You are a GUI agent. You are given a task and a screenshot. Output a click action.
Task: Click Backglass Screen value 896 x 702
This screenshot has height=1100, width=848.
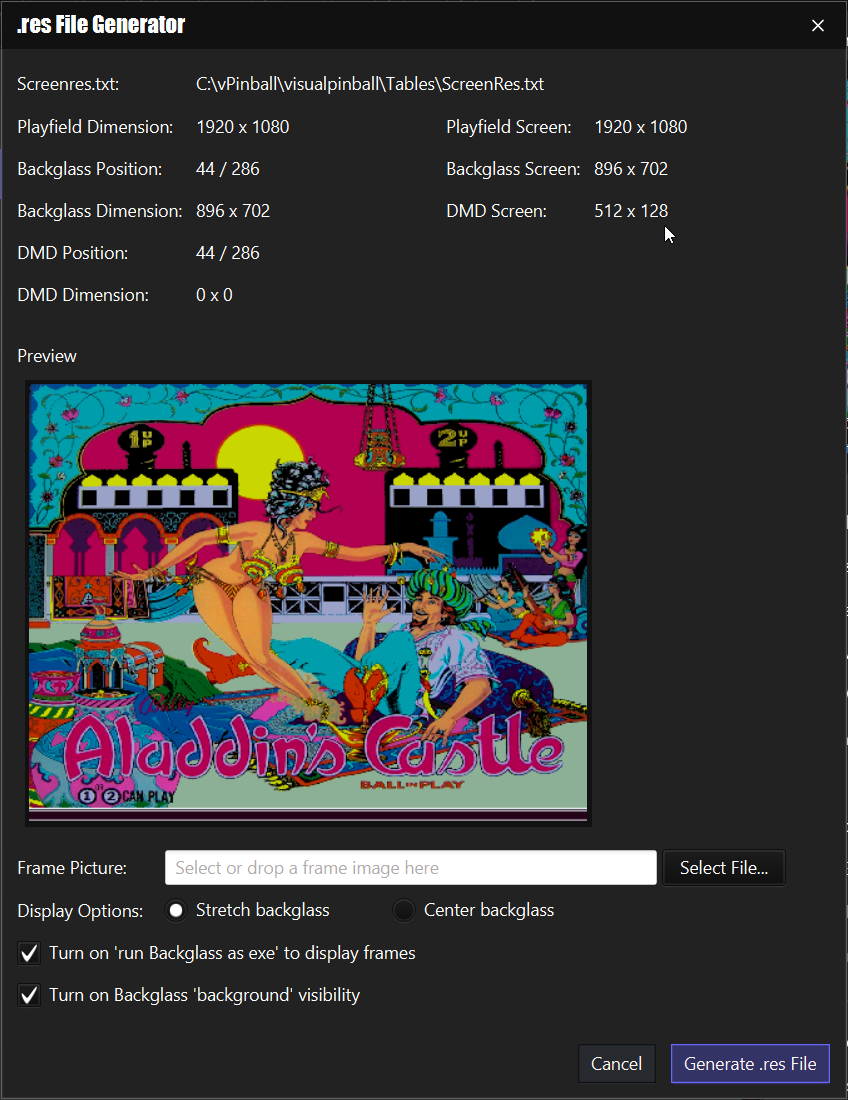pos(631,169)
